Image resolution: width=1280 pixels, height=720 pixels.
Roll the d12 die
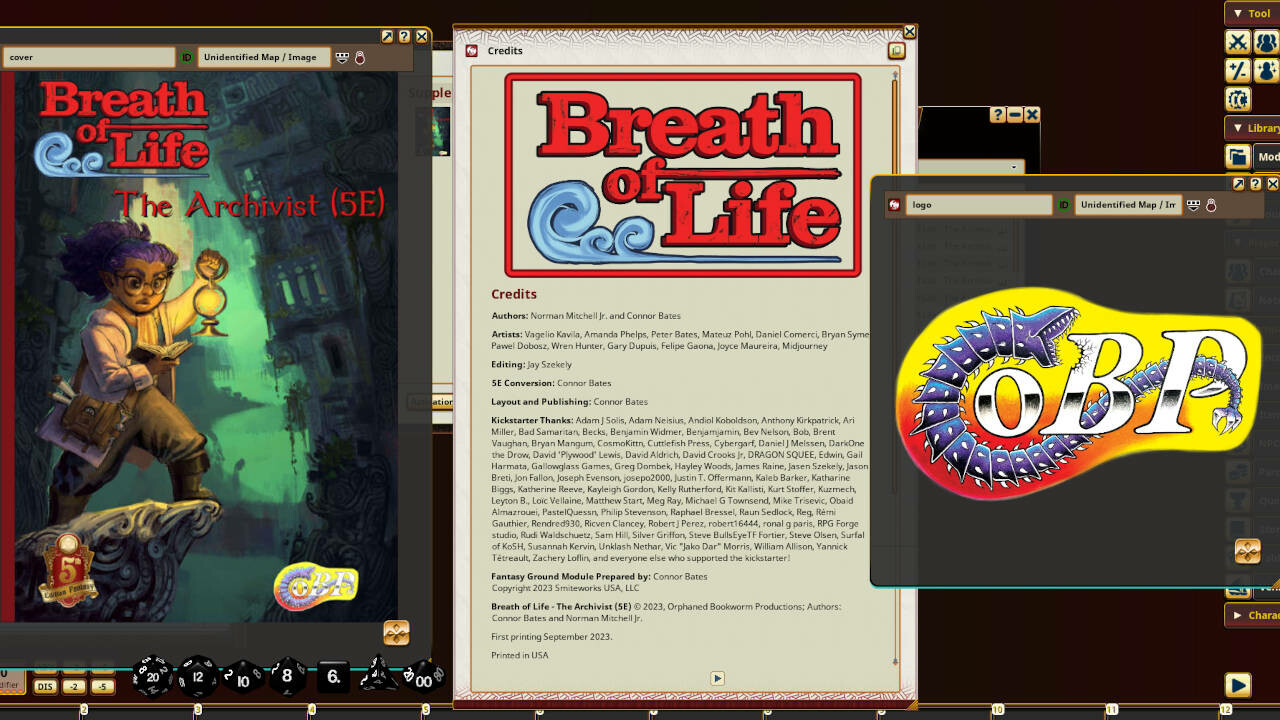tap(196, 678)
